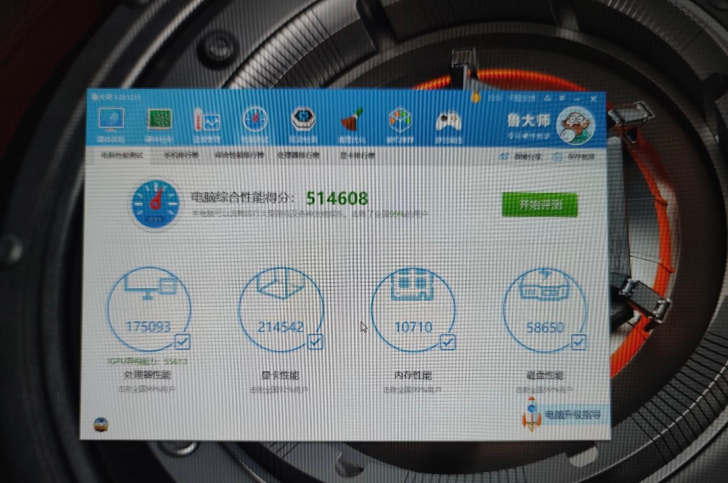Image resolution: width=728 pixels, height=483 pixels.
Task: Open the 论坛 forum link in title bar
Action: click(494, 98)
